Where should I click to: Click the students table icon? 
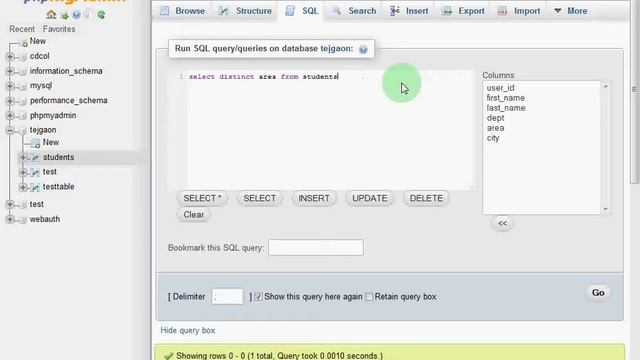[x=35, y=158]
